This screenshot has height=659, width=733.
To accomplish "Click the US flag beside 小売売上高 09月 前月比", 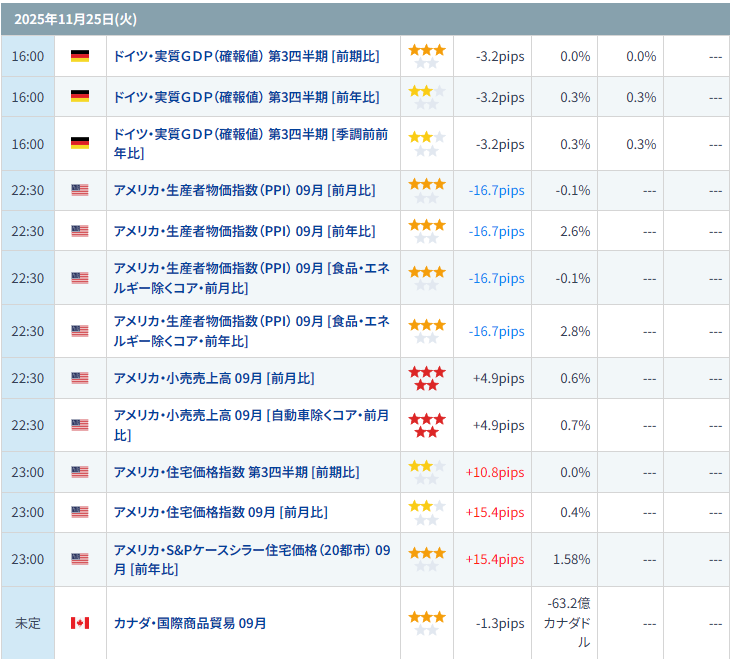I will (x=80, y=378).
